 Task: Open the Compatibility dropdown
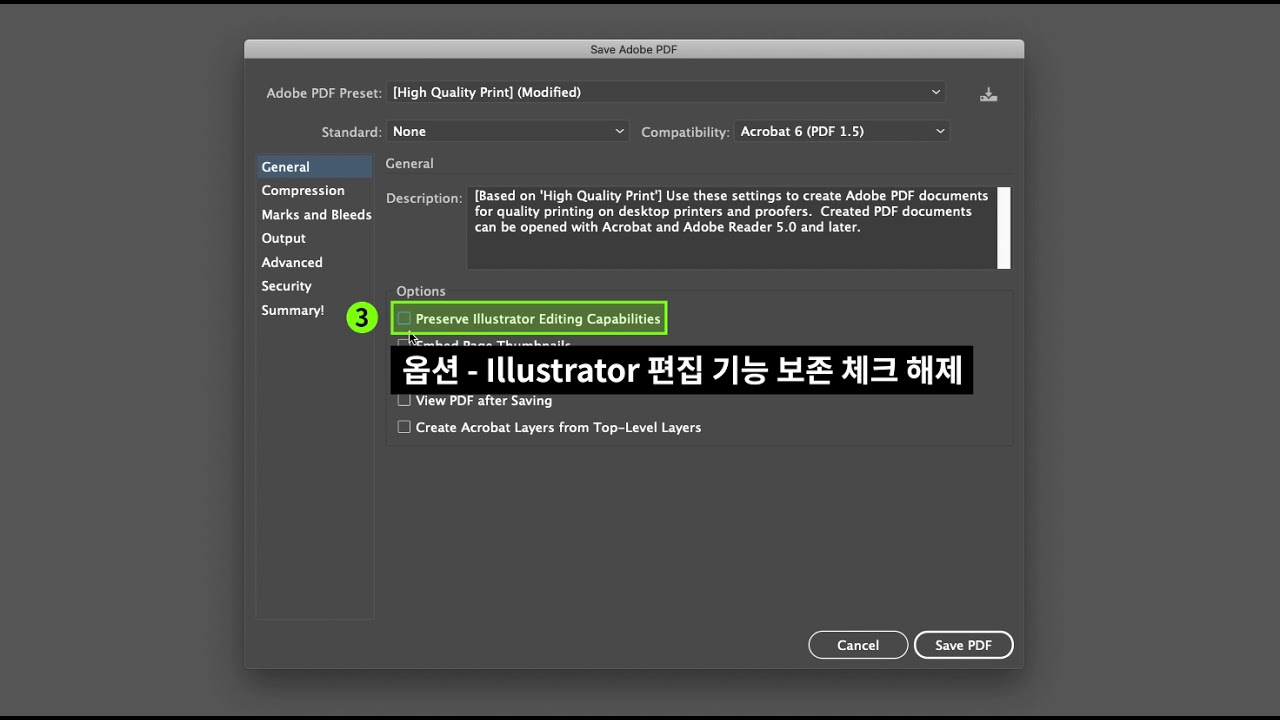coord(842,131)
